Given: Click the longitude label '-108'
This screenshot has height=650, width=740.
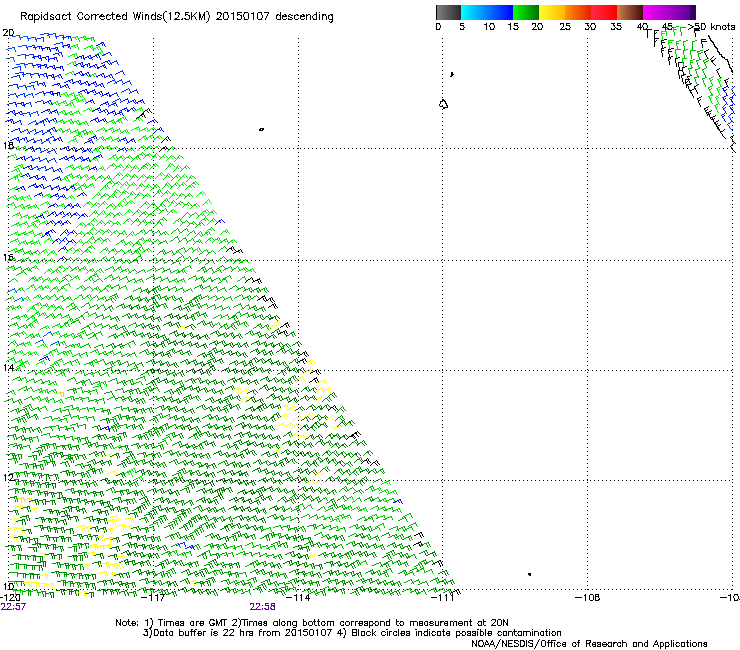Looking at the screenshot, I should pos(588,597).
